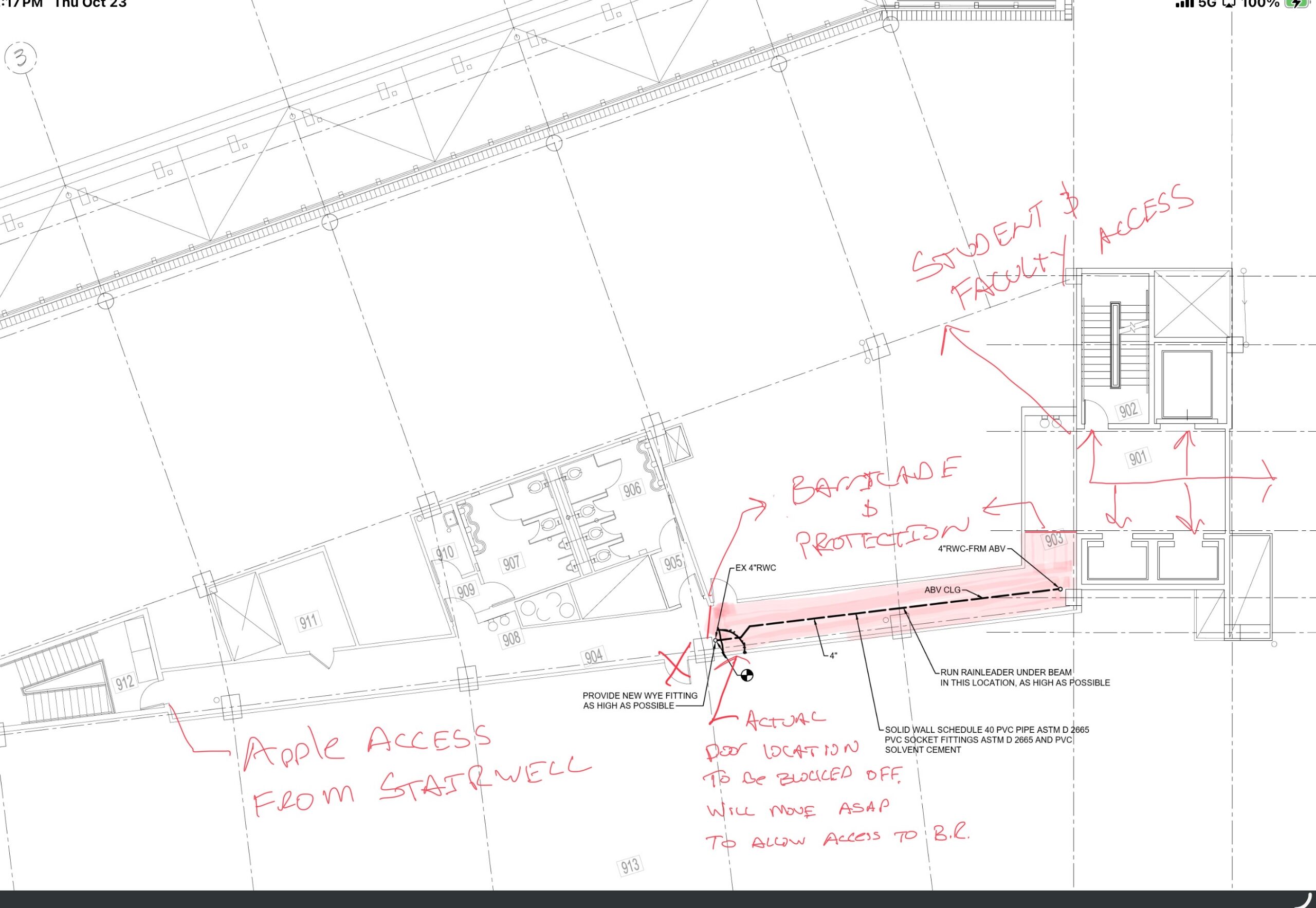Click the black-and-white quadrant target symbol
The height and width of the screenshot is (908, 1316).
coord(747,675)
